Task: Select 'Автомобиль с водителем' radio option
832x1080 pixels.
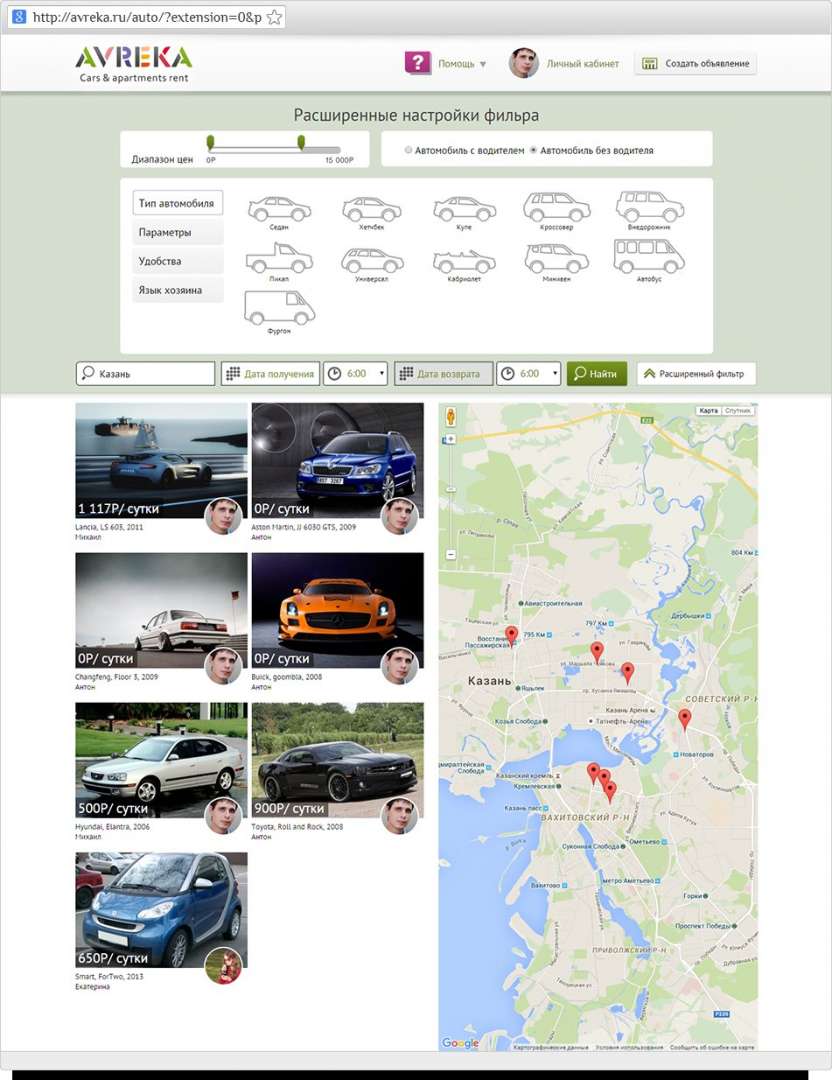Action: [x=408, y=149]
